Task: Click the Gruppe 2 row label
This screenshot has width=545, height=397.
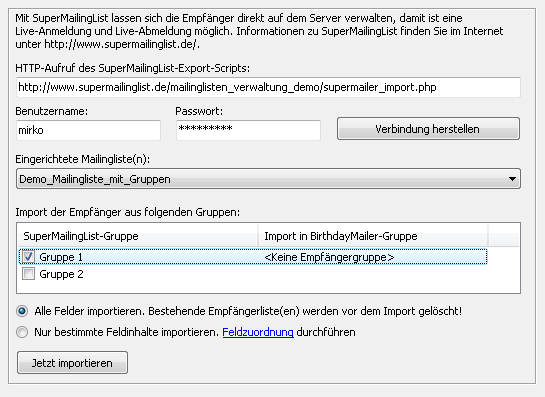Action: coord(61,274)
